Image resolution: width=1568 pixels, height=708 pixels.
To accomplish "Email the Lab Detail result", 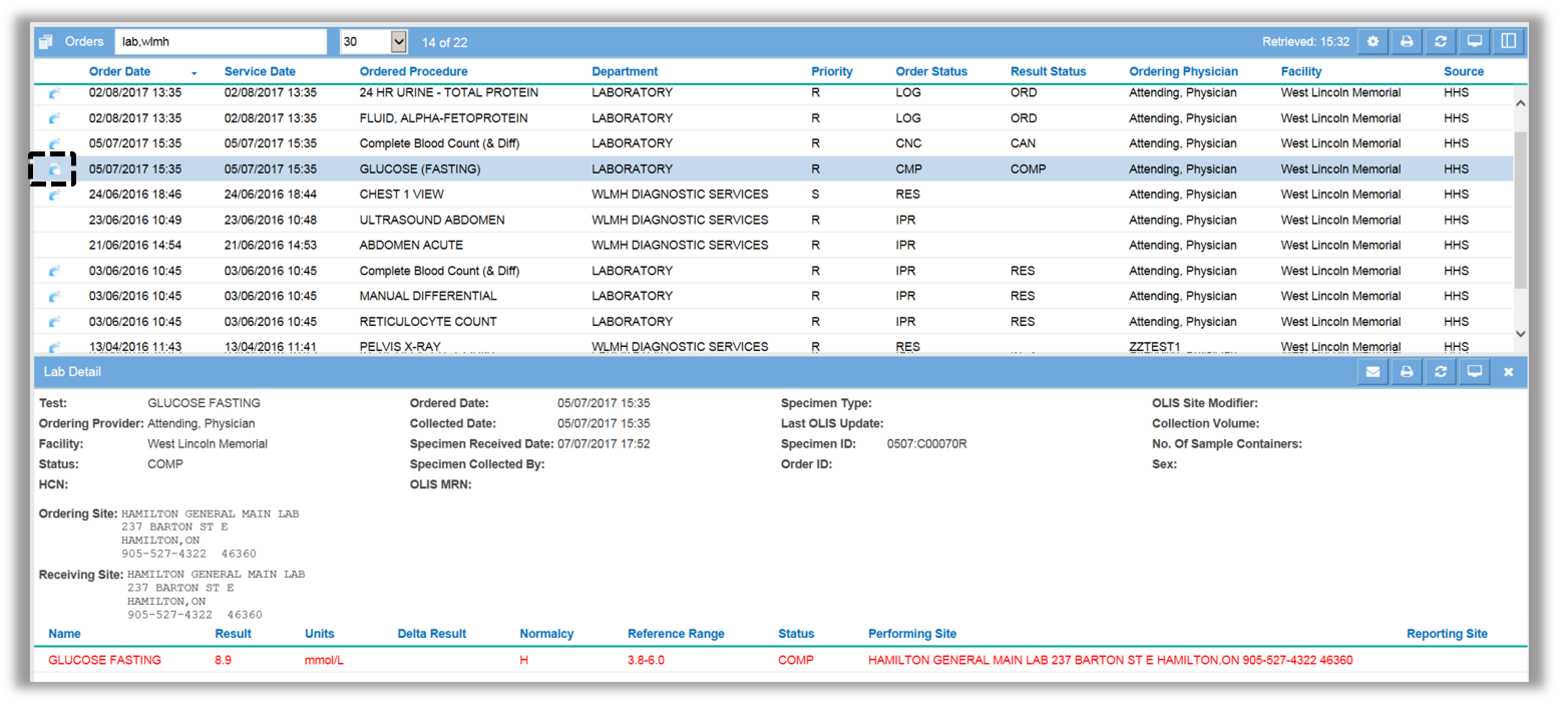I will click(x=1372, y=372).
